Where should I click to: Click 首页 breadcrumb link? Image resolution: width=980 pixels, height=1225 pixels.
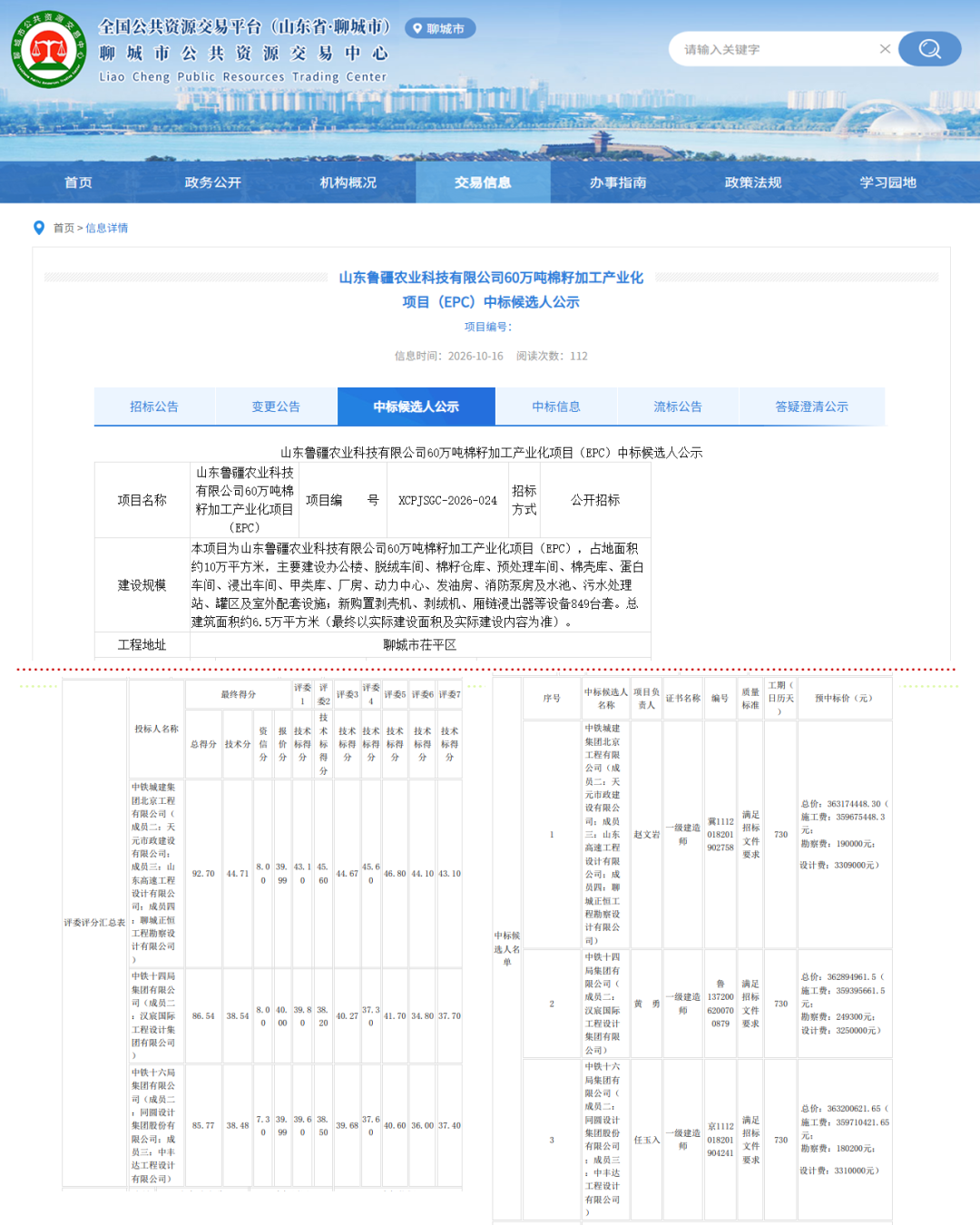(x=64, y=228)
